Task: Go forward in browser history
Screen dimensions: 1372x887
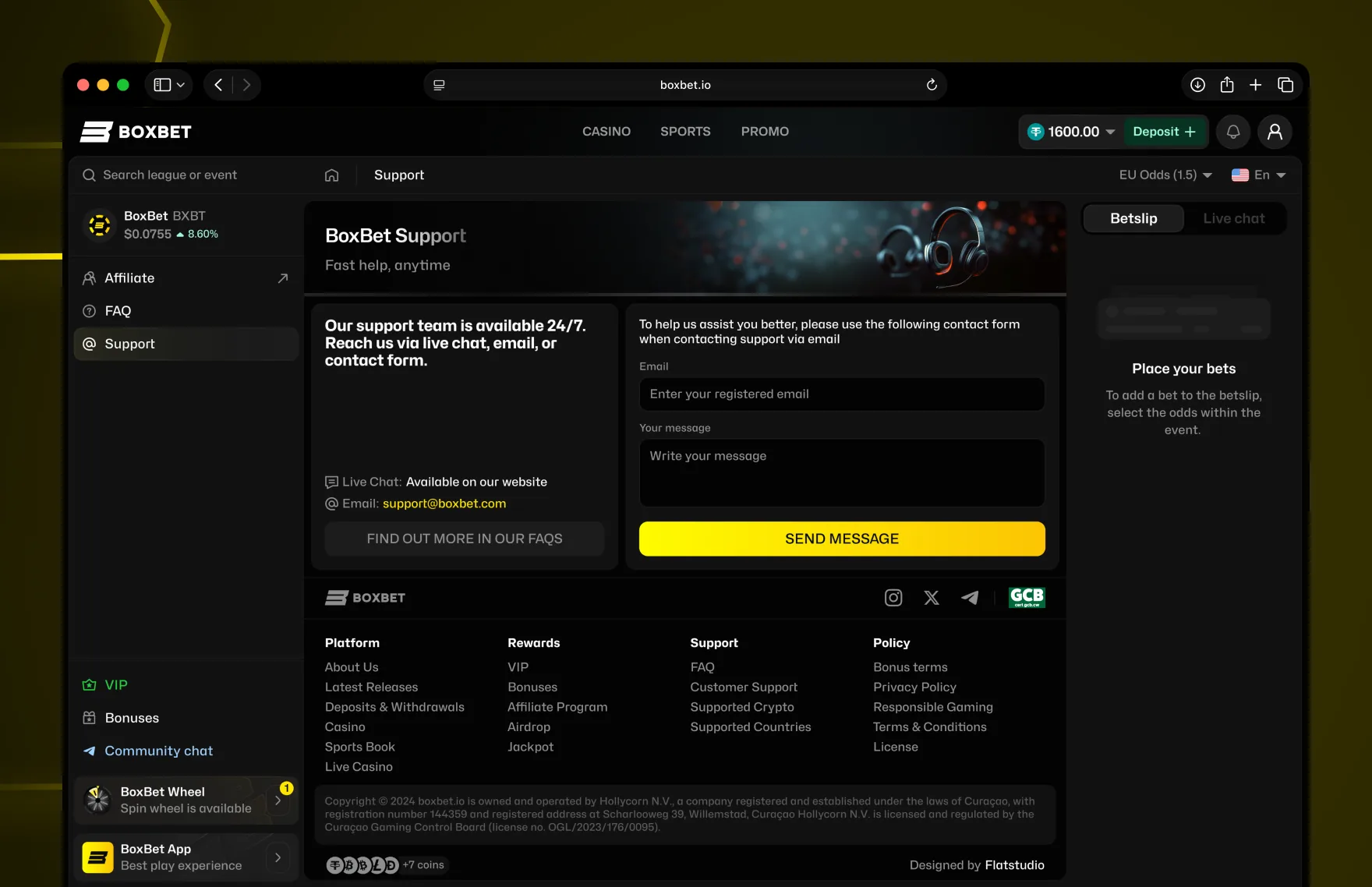Action: (x=246, y=85)
